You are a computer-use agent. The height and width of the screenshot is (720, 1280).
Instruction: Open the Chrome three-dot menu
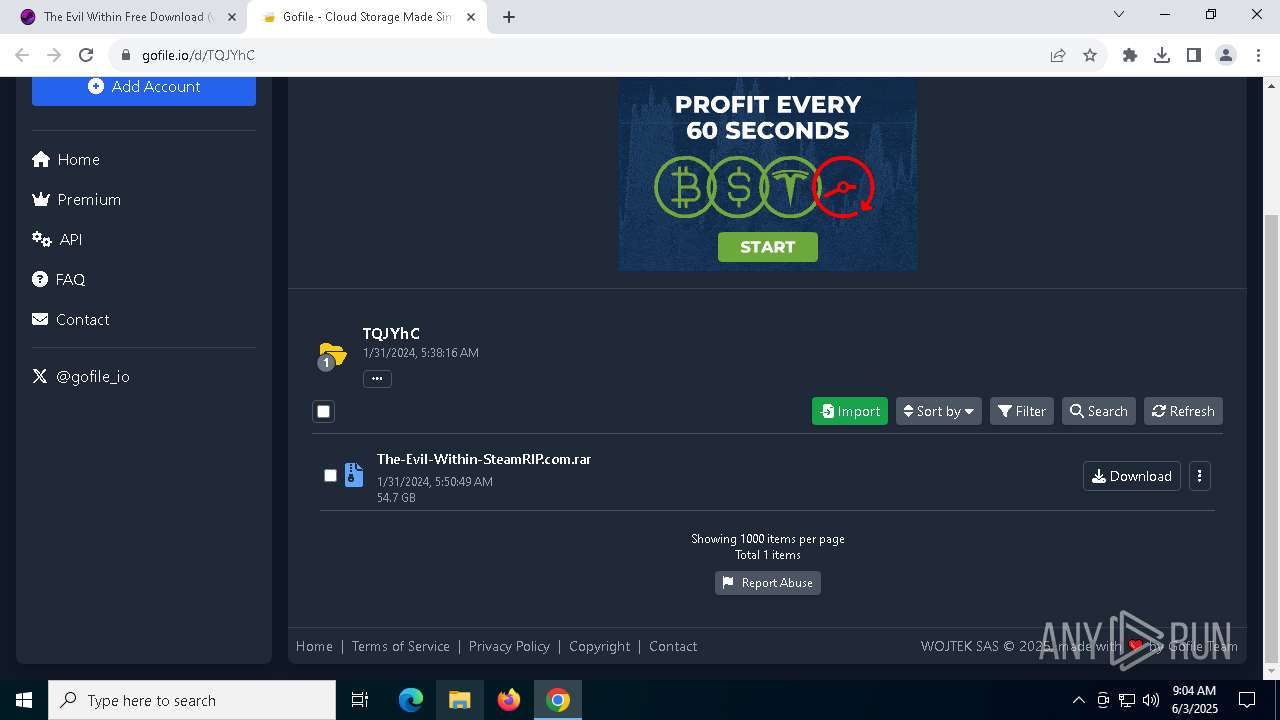click(x=1257, y=55)
